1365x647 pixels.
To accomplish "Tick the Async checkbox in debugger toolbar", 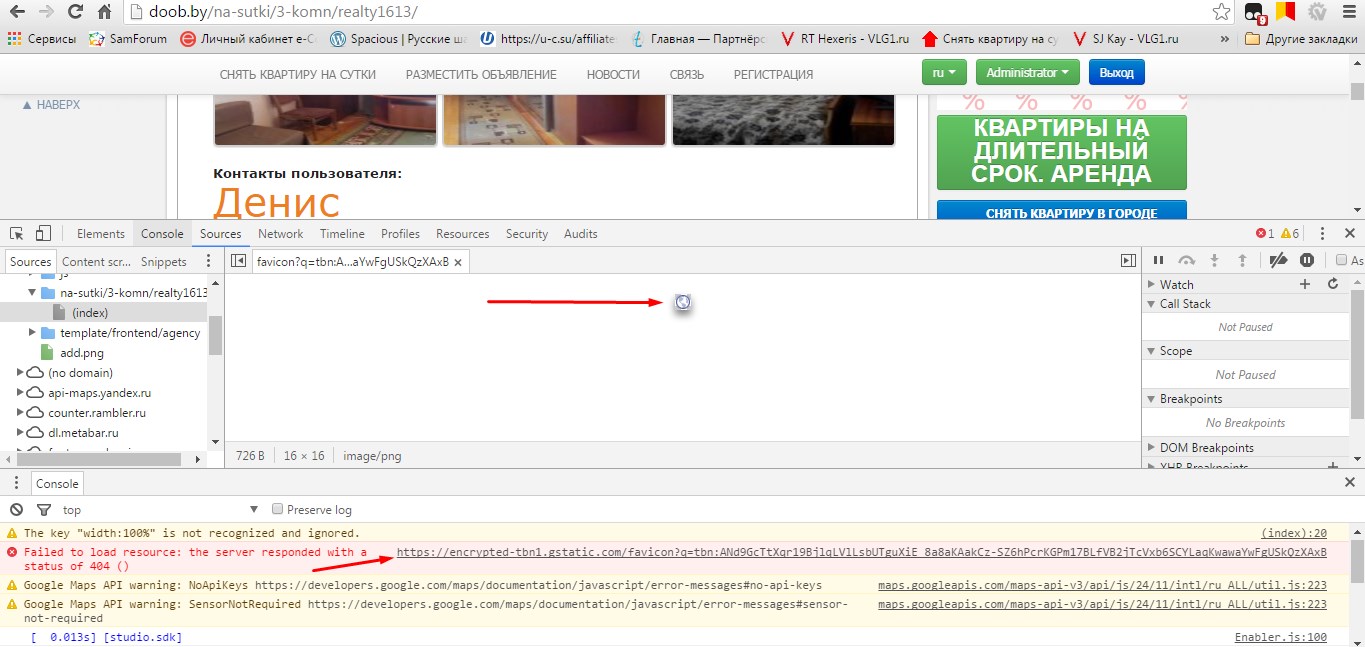I will [x=1342, y=260].
